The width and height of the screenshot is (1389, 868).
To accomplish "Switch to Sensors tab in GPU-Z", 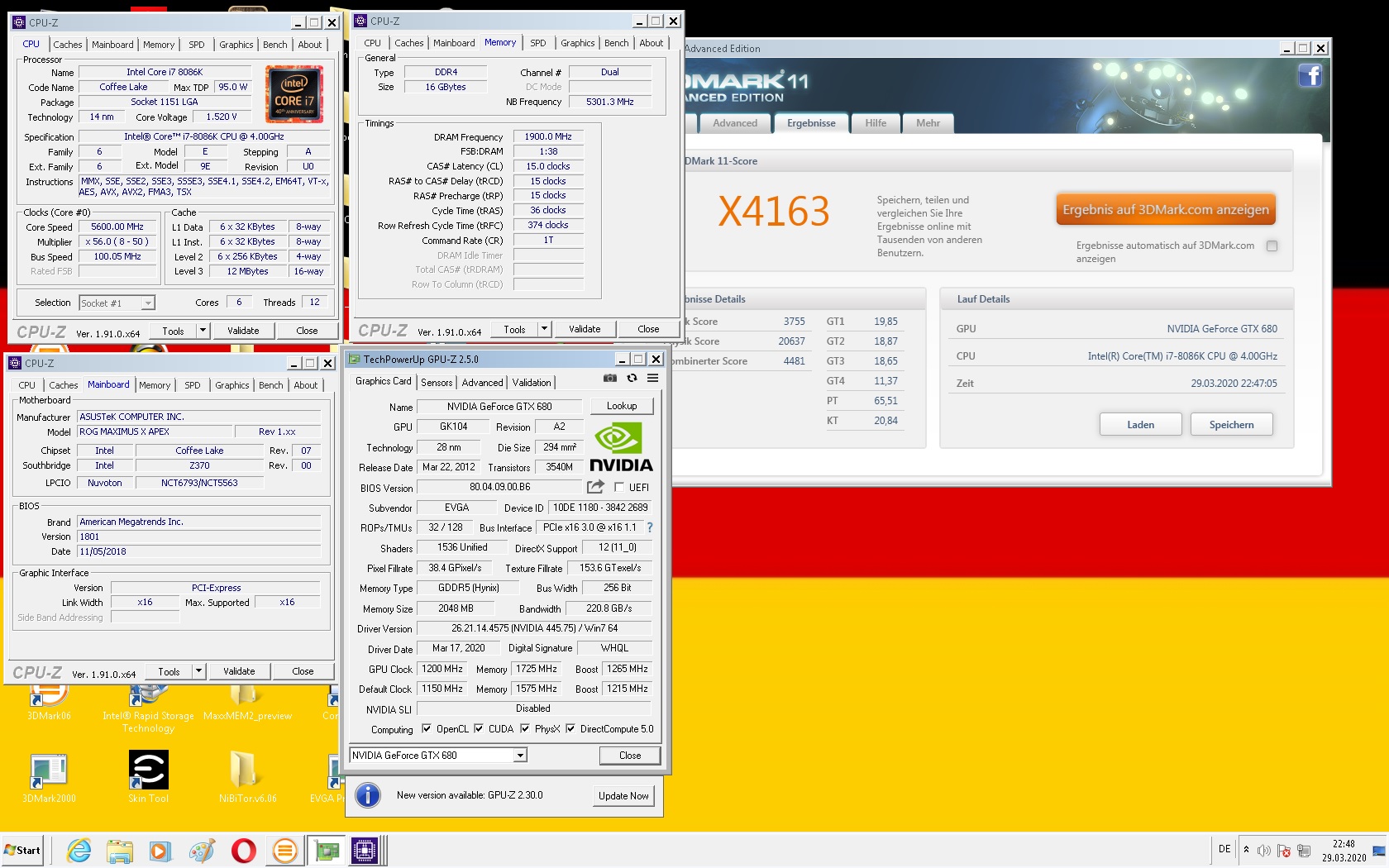I will click(x=437, y=382).
